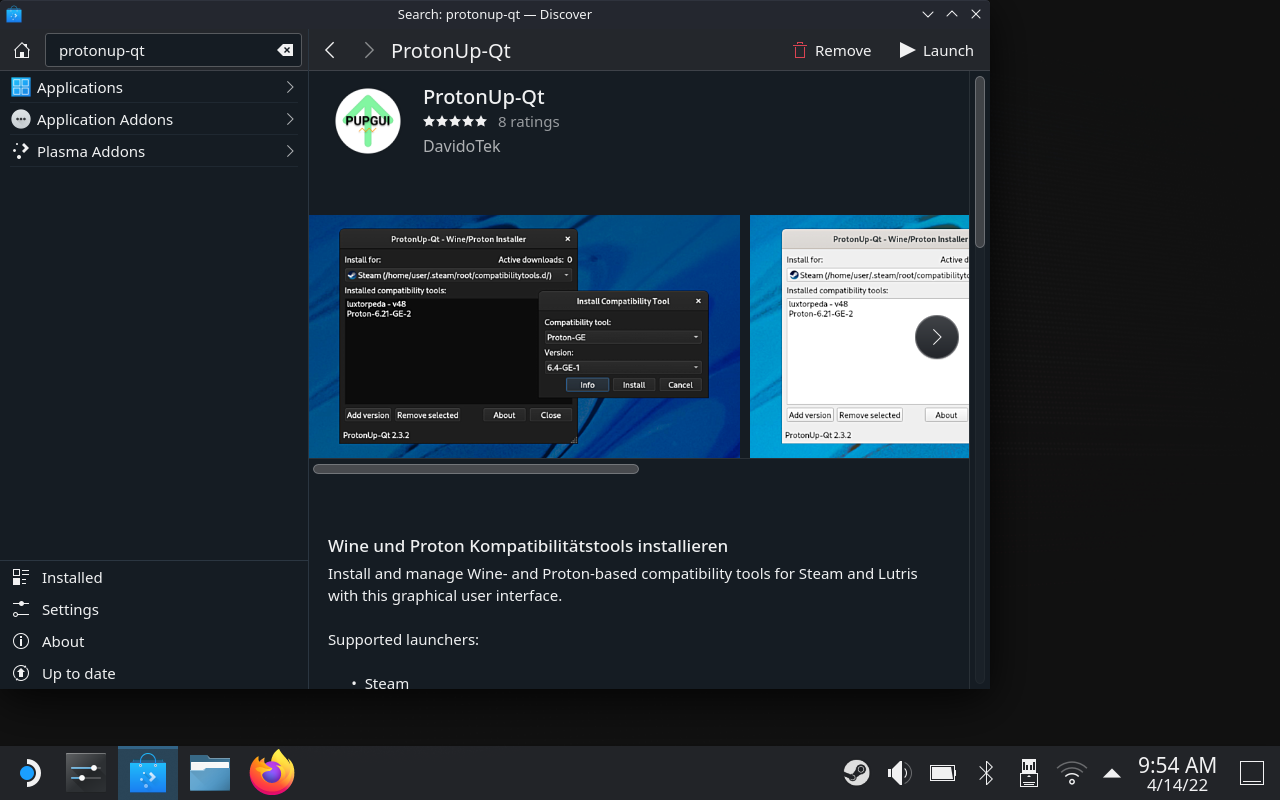Screen dimensions: 1280x800
Task: Open the application launcher on taskbar
Action: [29, 773]
